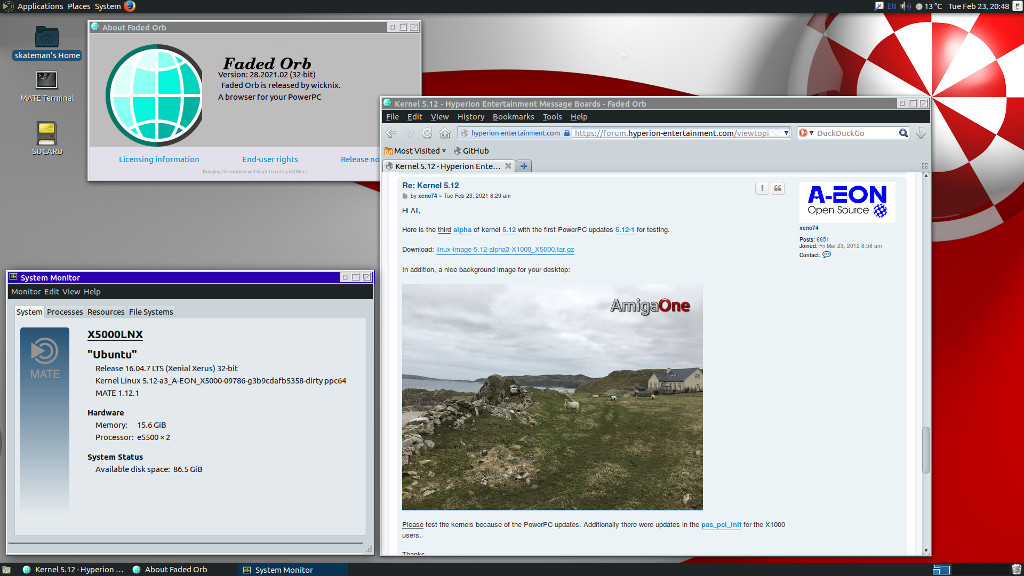This screenshot has height=576, width=1024.
Task: Follow the 5.12-1 PowerPC updates link
Action: 624,230
